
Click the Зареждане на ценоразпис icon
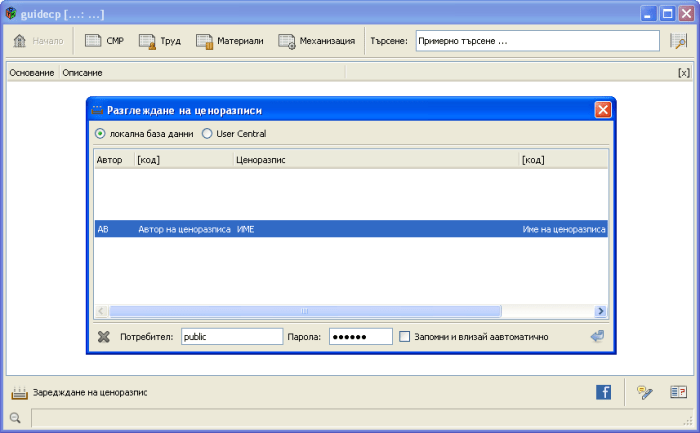19,393
